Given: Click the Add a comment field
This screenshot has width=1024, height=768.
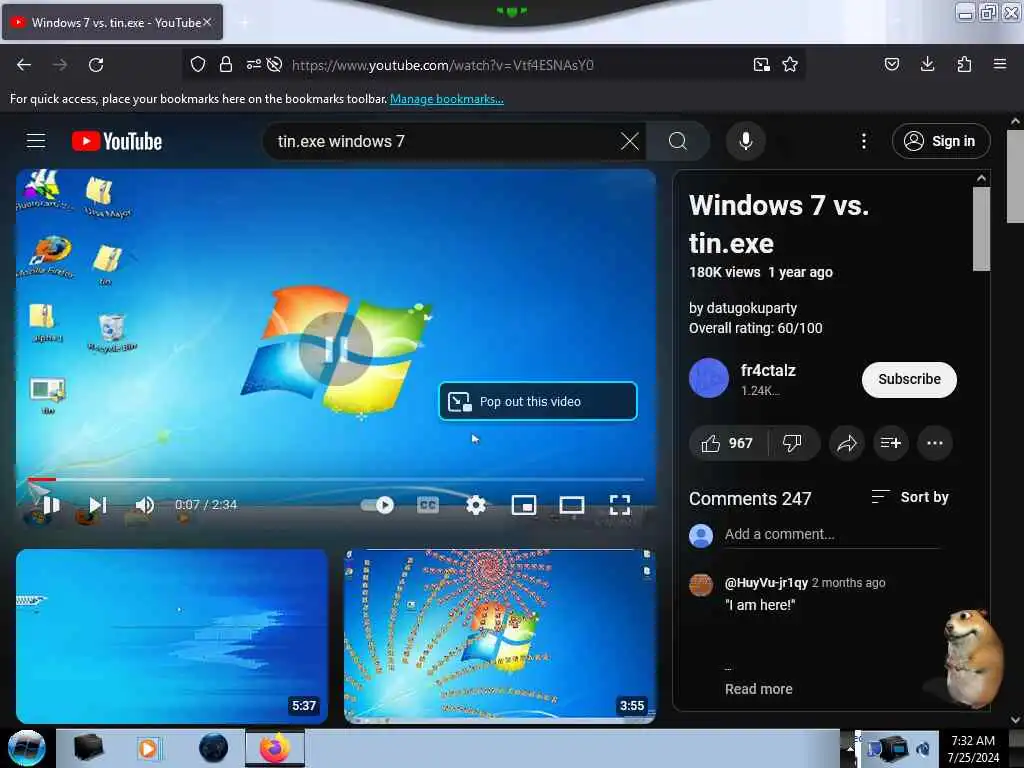Looking at the screenshot, I should coord(832,534).
